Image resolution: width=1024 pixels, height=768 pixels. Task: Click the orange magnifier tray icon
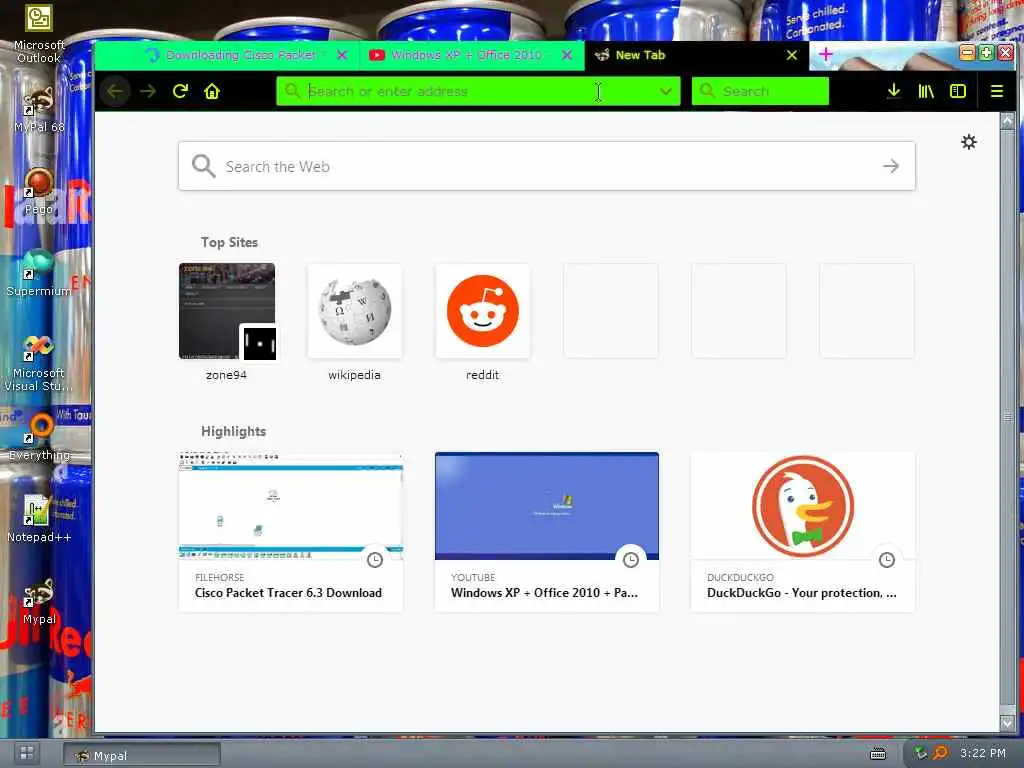(x=940, y=754)
